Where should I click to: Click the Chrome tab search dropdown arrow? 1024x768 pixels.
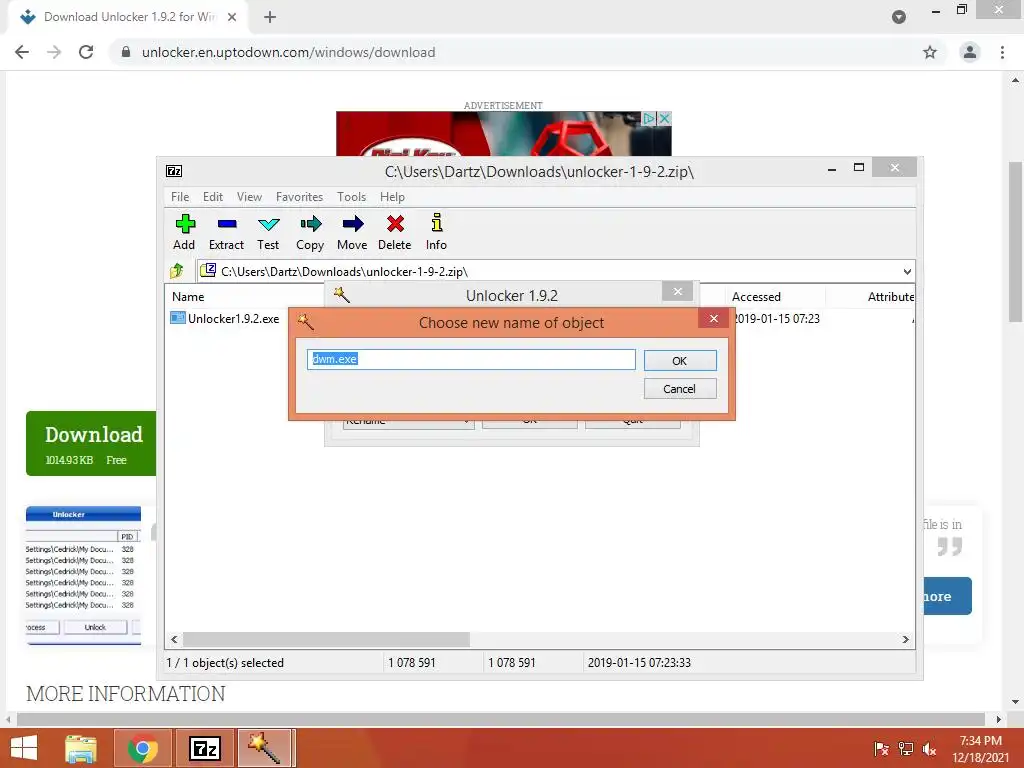pyautogui.click(x=899, y=17)
